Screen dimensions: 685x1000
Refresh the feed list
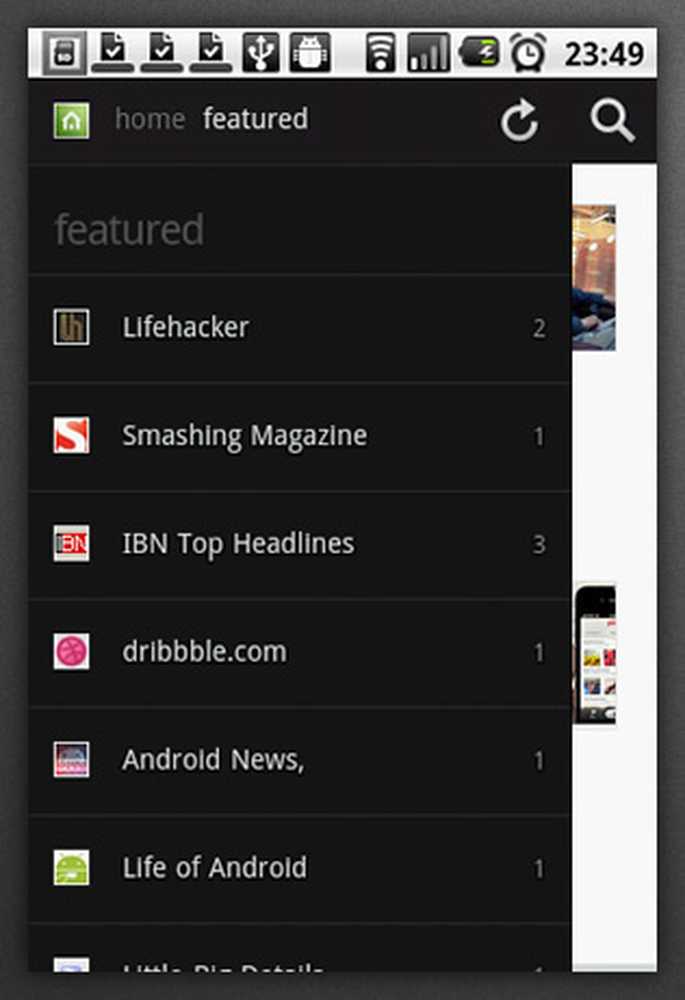(519, 120)
